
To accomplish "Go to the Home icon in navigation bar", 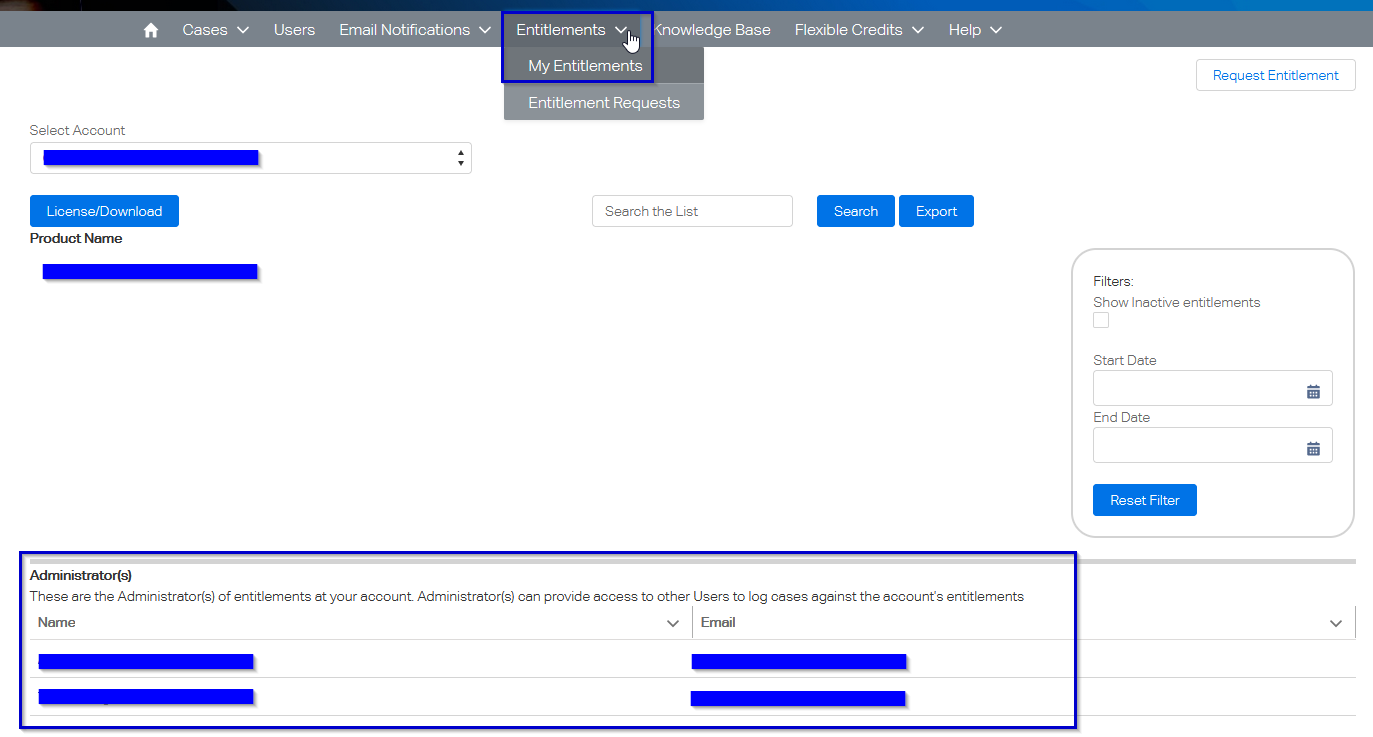I will pos(151,30).
